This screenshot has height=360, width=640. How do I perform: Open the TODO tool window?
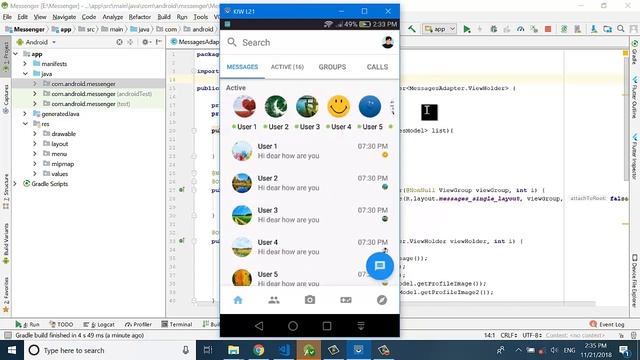[61, 324]
